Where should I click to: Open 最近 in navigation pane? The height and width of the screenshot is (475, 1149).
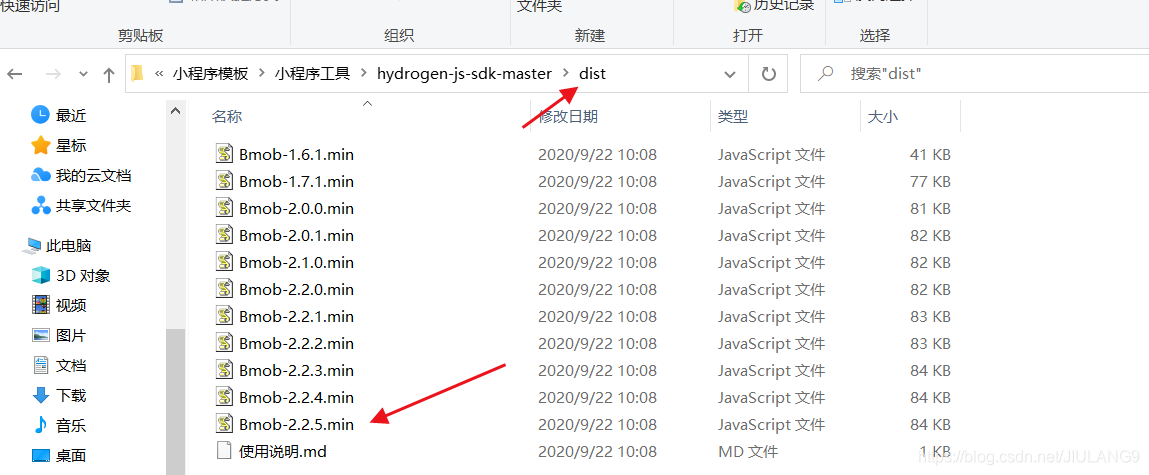click(x=71, y=115)
